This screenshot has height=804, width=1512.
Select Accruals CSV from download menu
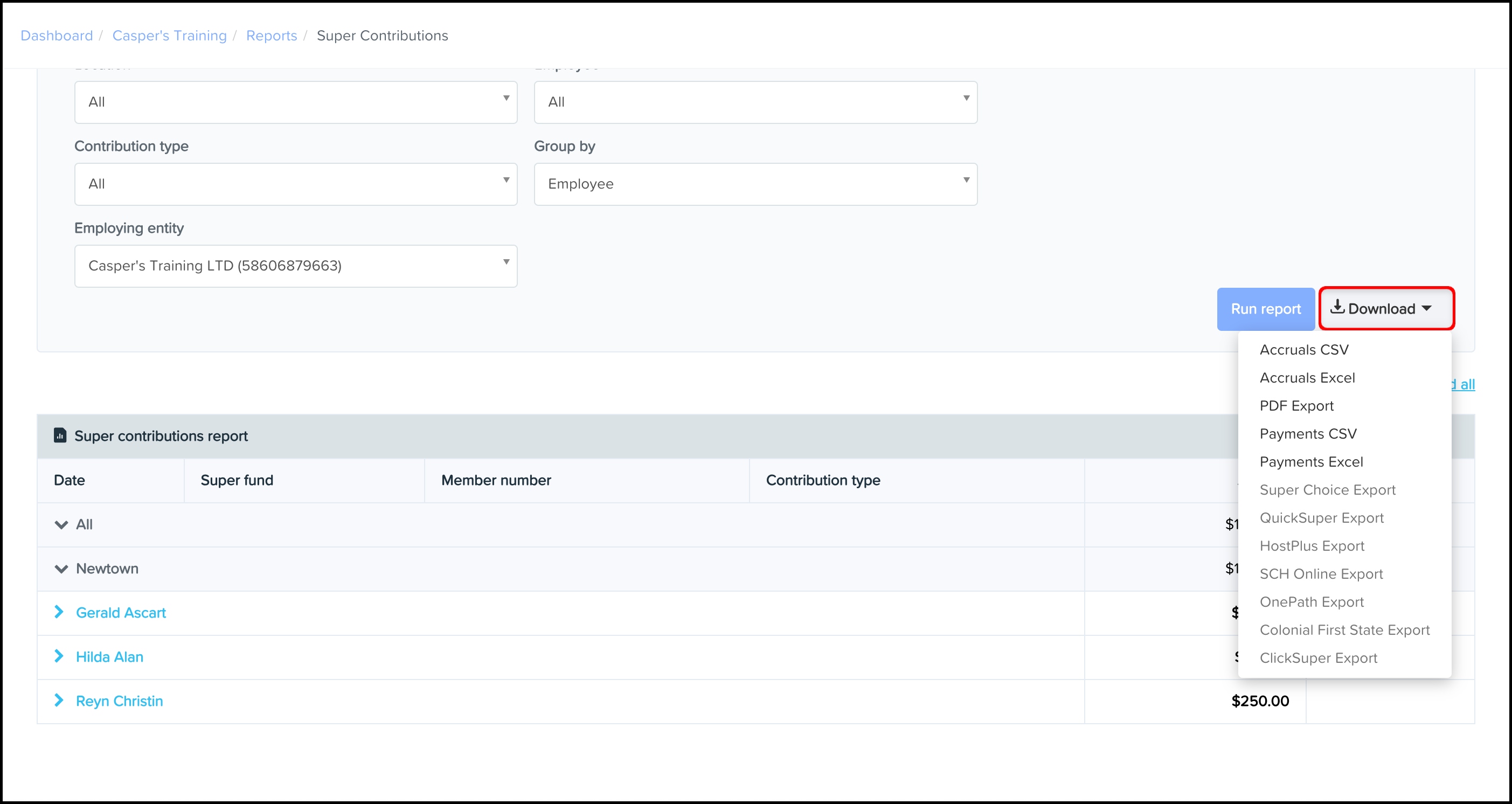(1303, 350)
